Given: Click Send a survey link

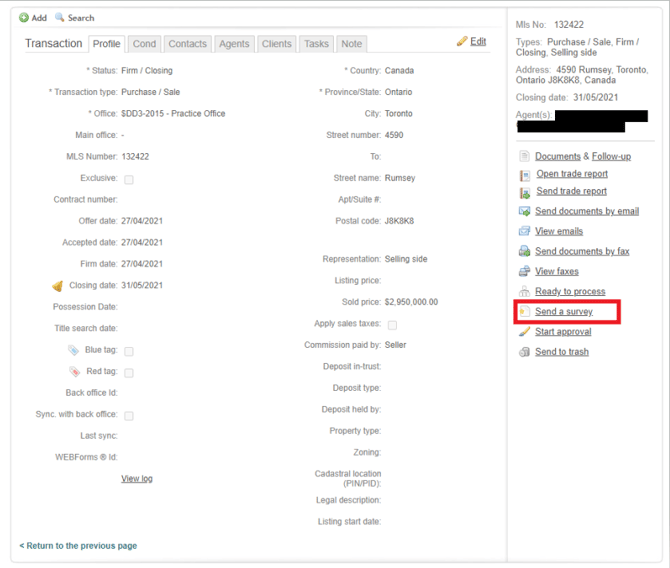Looking at the screenshot, I should (564, 312).
